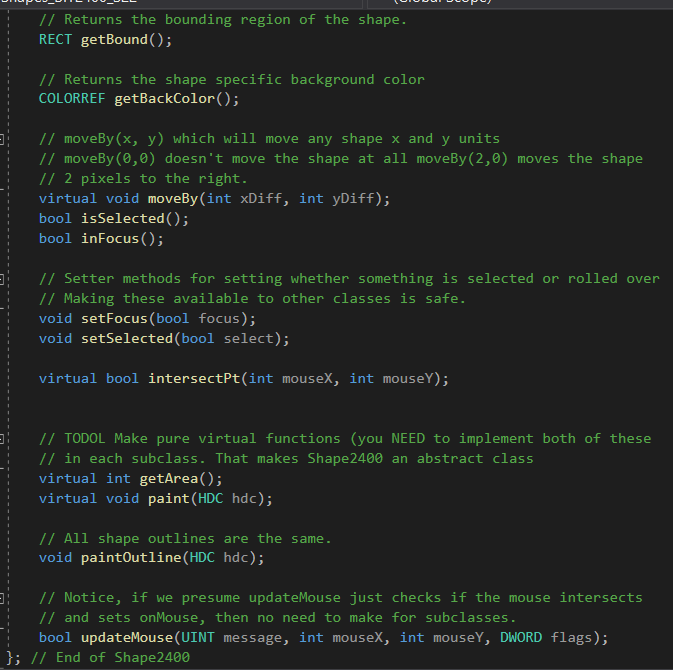Click the select parameter of setSelected
Screen dimensions: 673x670
tap(249, 339)
